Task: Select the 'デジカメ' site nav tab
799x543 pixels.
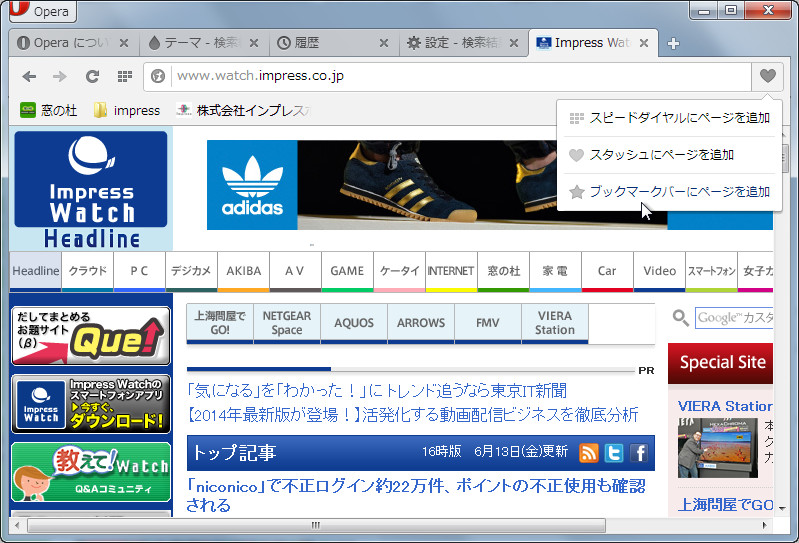Action: (191, 271)
